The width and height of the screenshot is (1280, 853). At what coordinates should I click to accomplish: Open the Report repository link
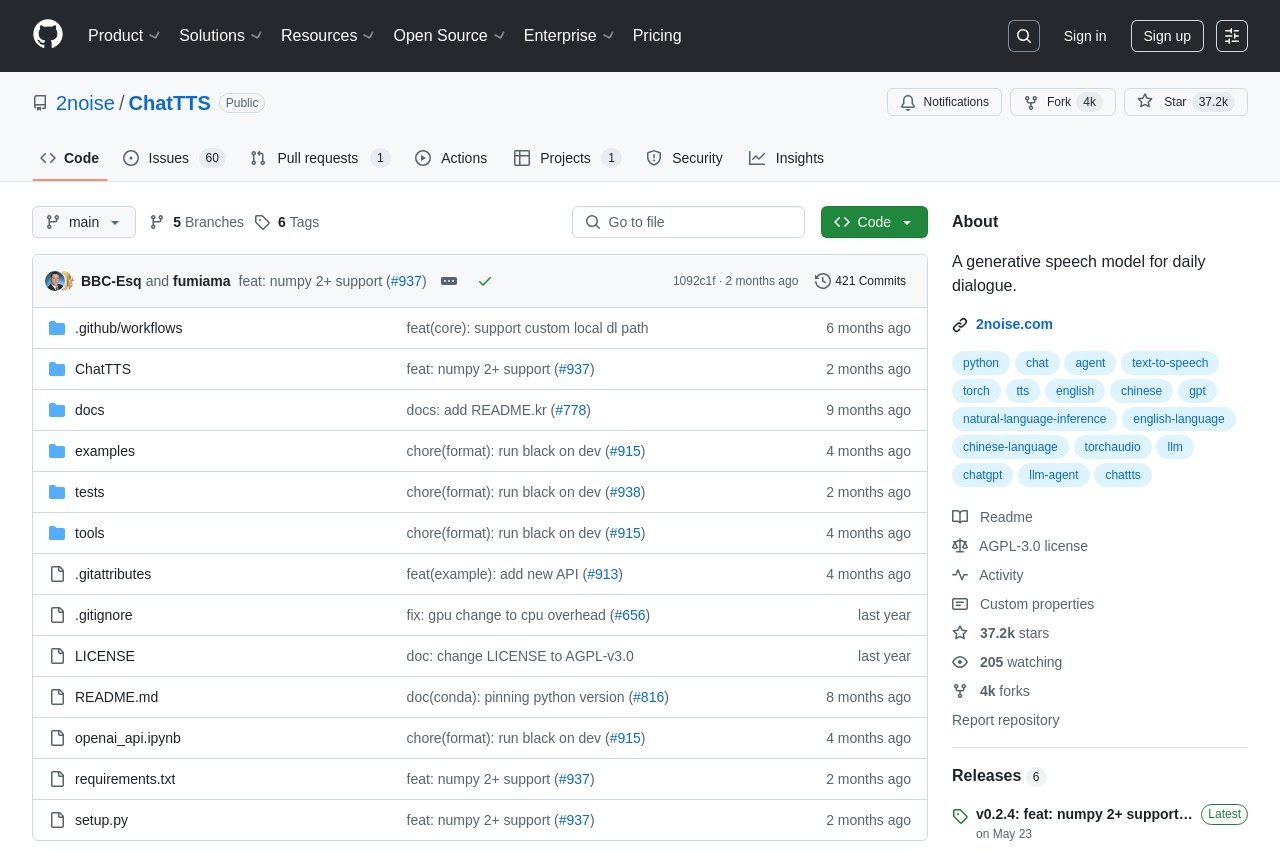[x=1005, y=720]
